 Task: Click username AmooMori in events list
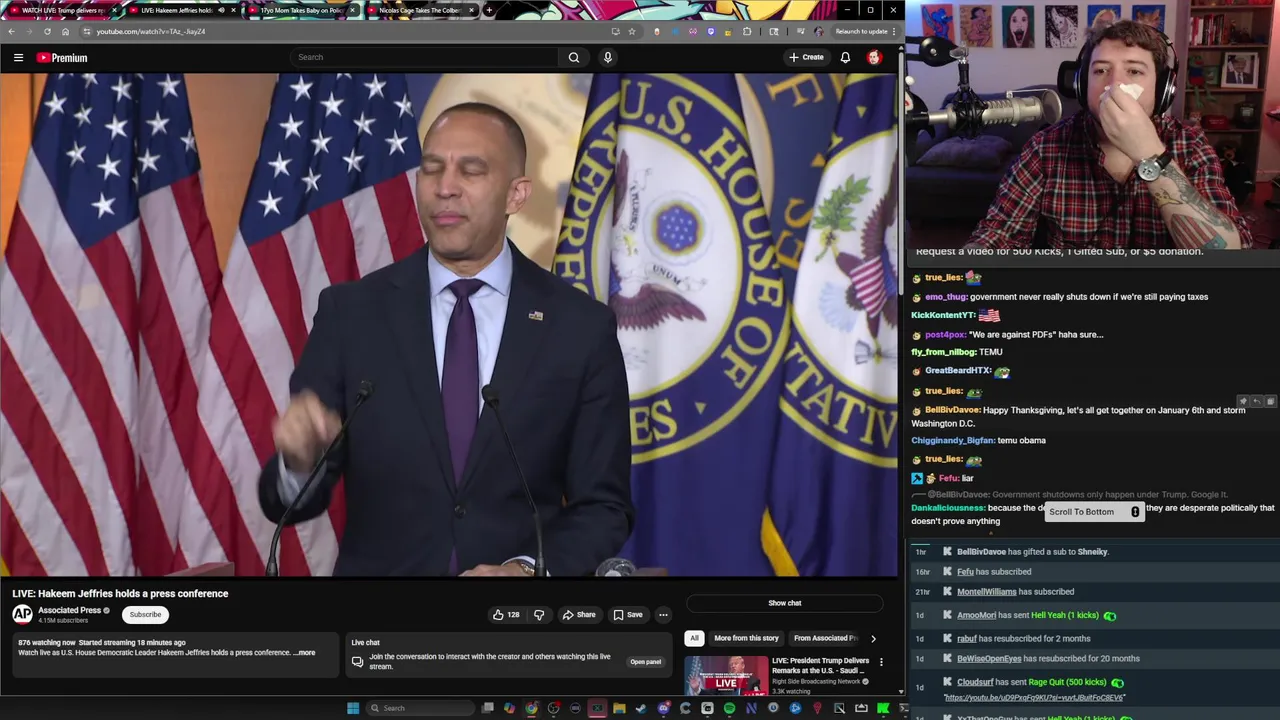[976, 616]
